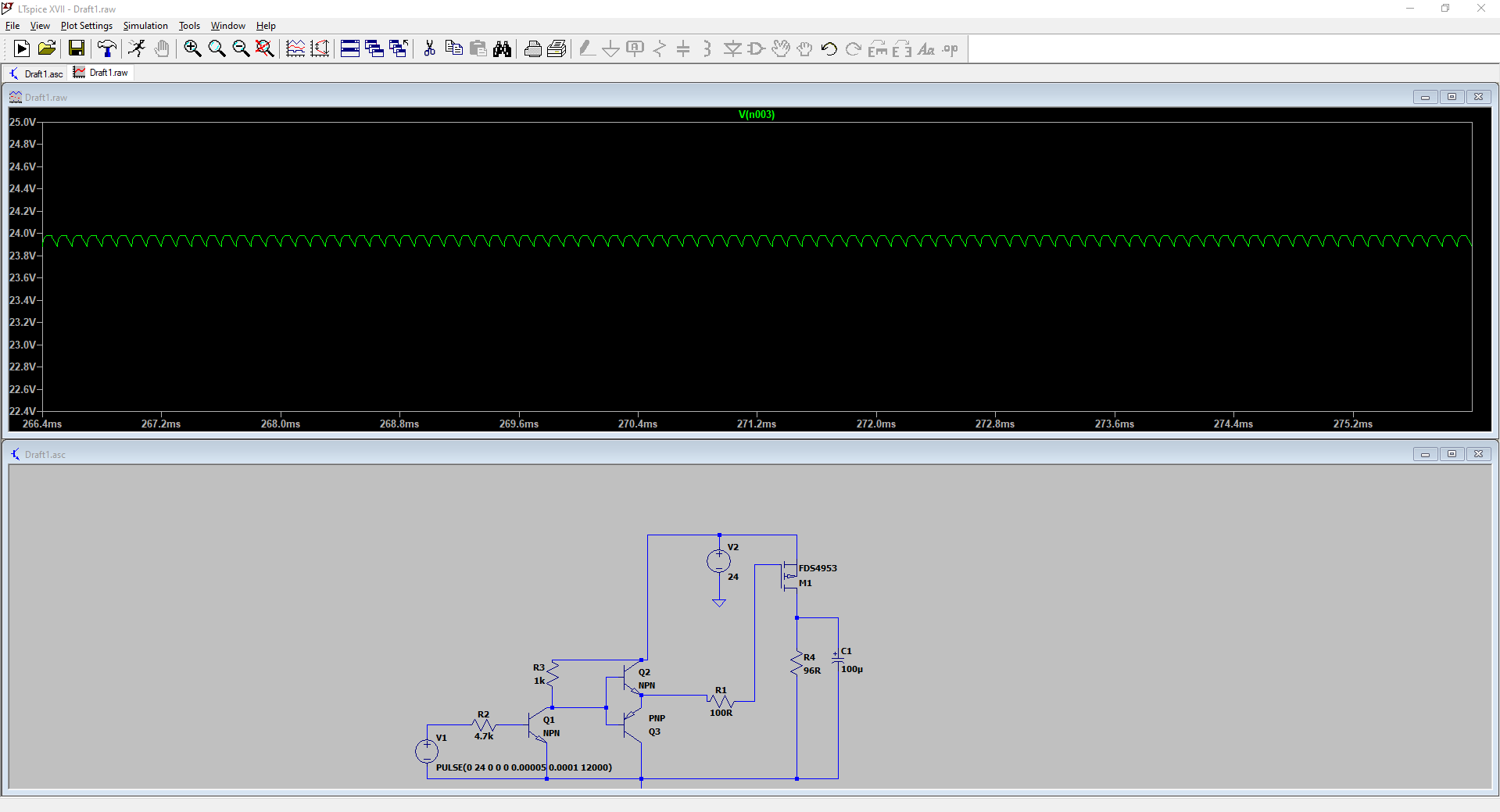Switch to the Draft1.raw tab
The image size is (1500, 812).
(101, 73)
